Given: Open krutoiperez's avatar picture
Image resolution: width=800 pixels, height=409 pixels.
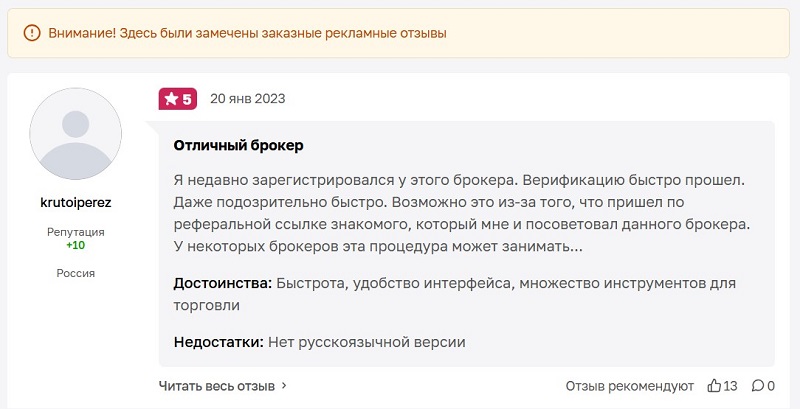Looking at the screenshot, I should click(76, 134).
